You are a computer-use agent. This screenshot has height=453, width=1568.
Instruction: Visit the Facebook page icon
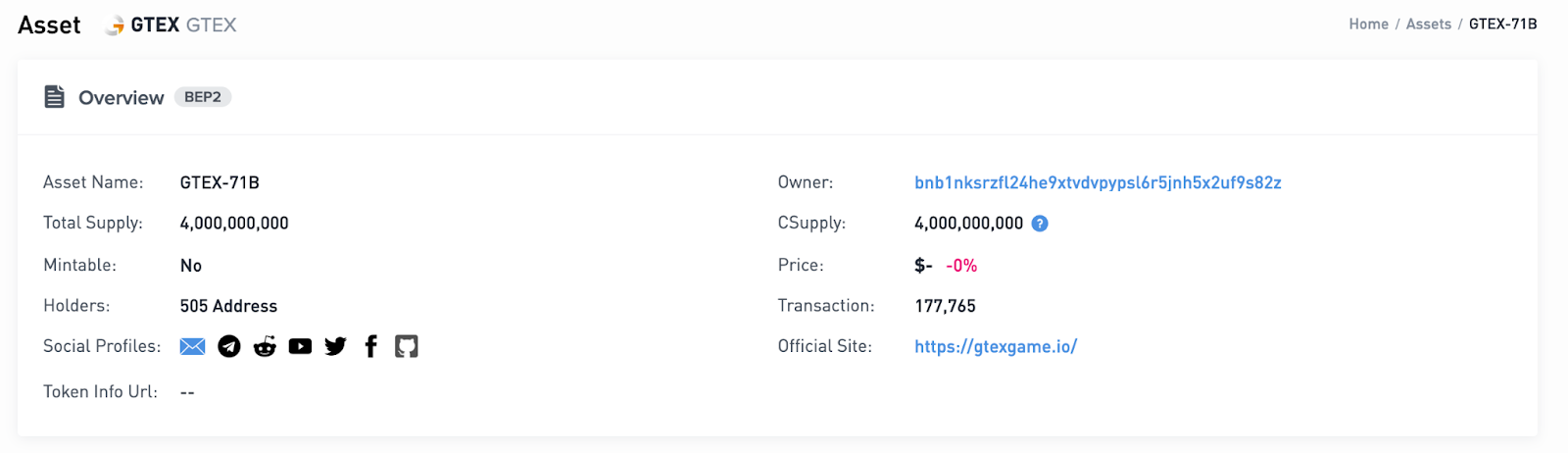tap(370, 346)
